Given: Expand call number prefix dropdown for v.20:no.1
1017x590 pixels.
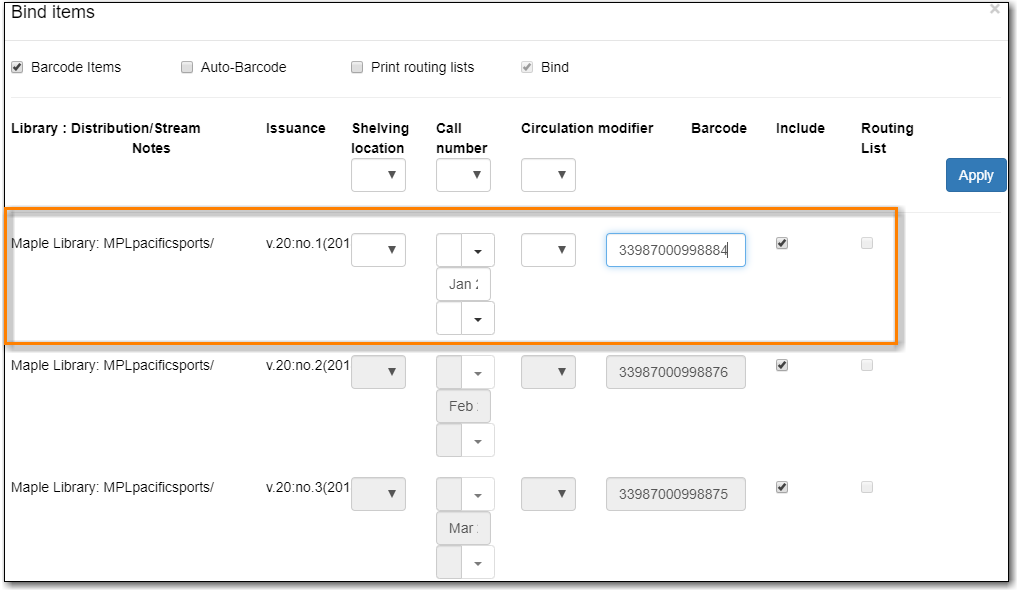Looking at the screenshot, I should point(478,251).
